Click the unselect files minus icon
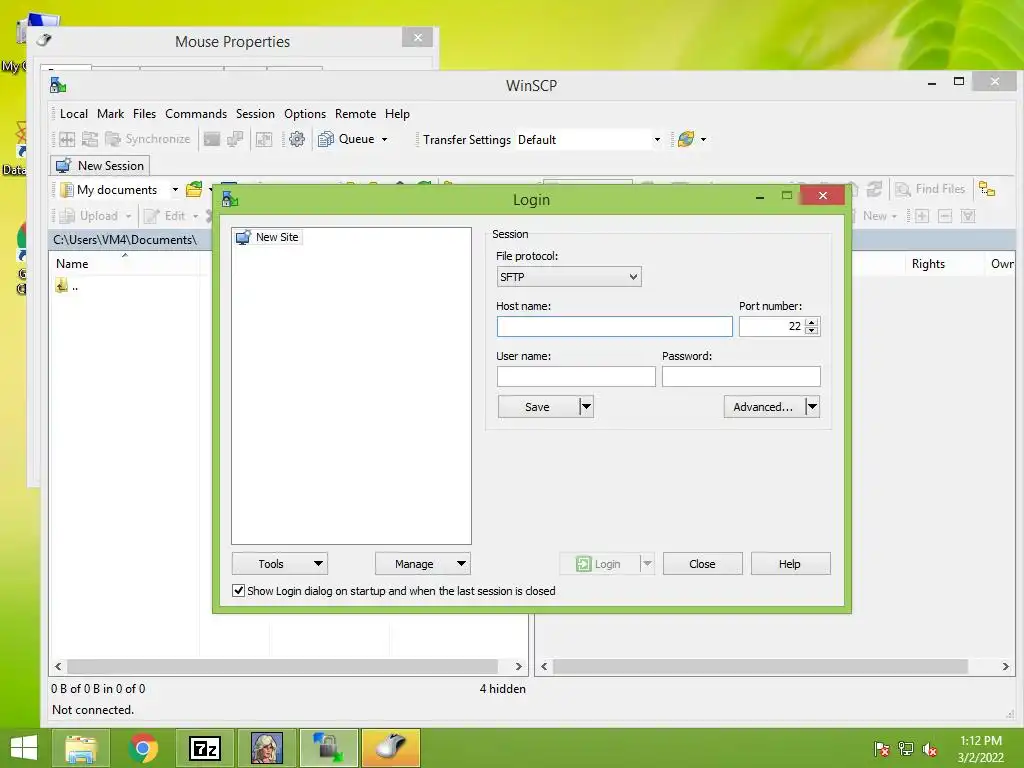The width and height of the screenshot is (1024, 768). [x=945, y=216]
